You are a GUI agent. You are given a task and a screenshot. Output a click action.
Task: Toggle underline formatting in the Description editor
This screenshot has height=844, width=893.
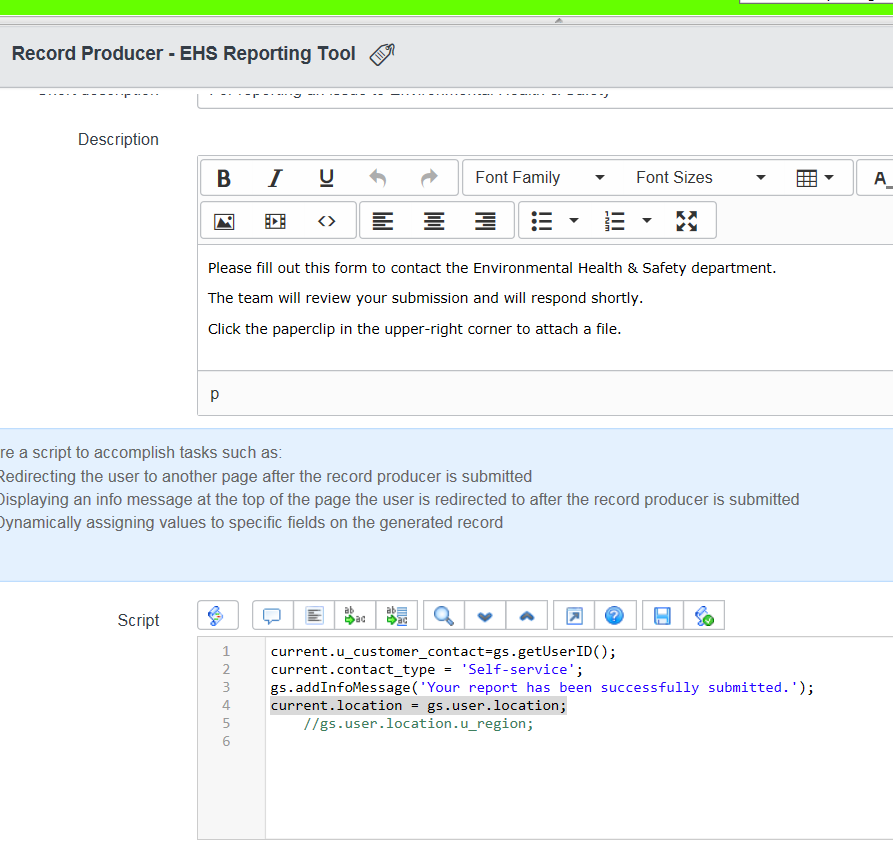(326, 177)
